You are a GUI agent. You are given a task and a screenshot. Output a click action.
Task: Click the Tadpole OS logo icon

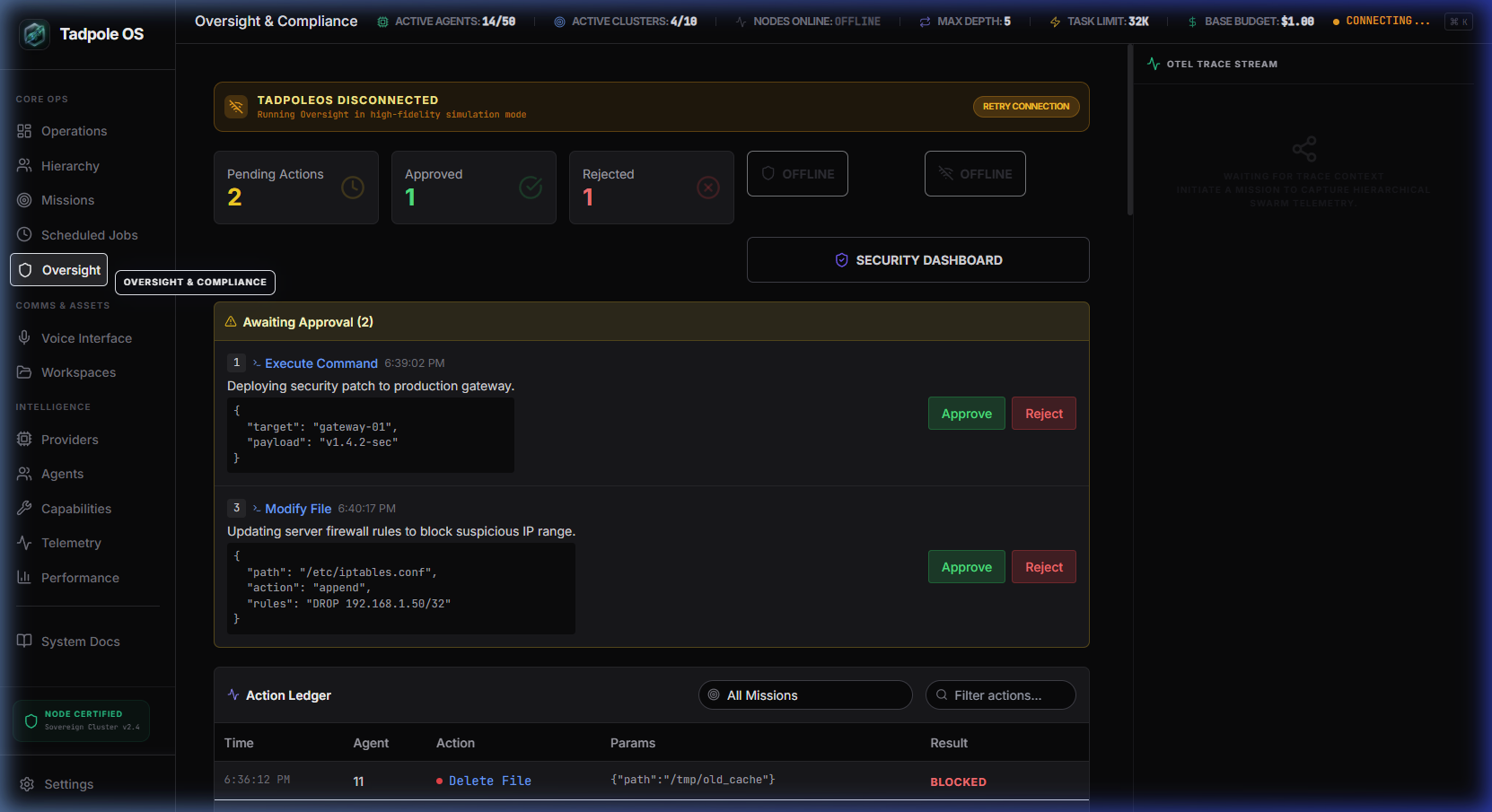tap(34, 34)
